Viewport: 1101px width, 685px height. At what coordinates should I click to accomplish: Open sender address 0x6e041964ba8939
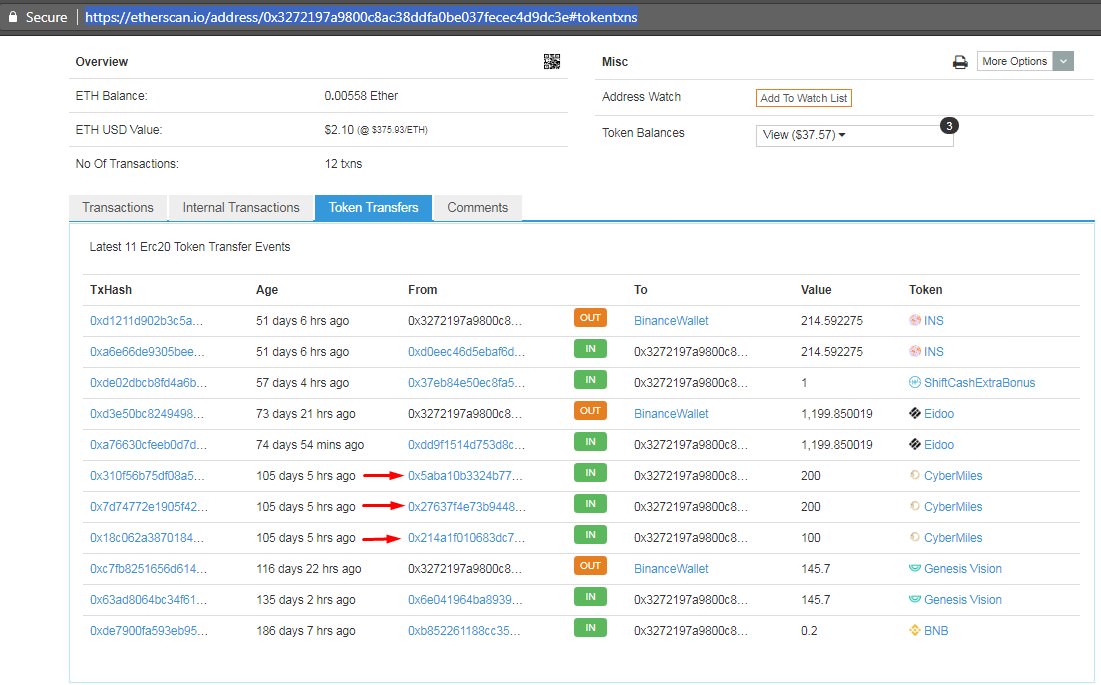coord(465,599)
